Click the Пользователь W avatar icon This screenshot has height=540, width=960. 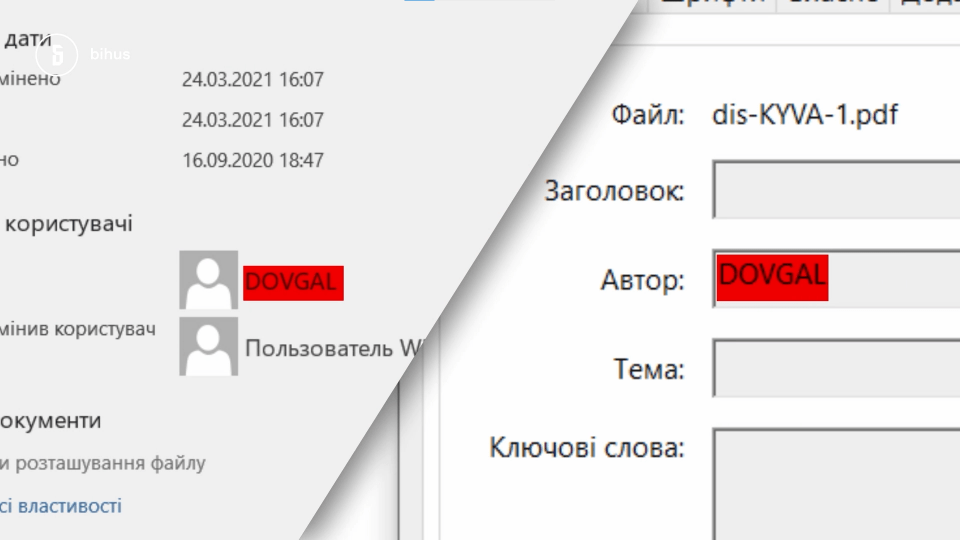pos(208,347)
